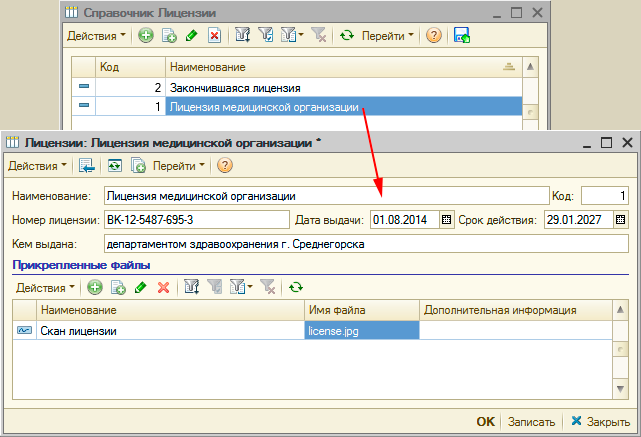Screen dimensions: 641x437
Task: Click red delete mark in Справочник Лицензии toolbar
Action: pos(213,36)
